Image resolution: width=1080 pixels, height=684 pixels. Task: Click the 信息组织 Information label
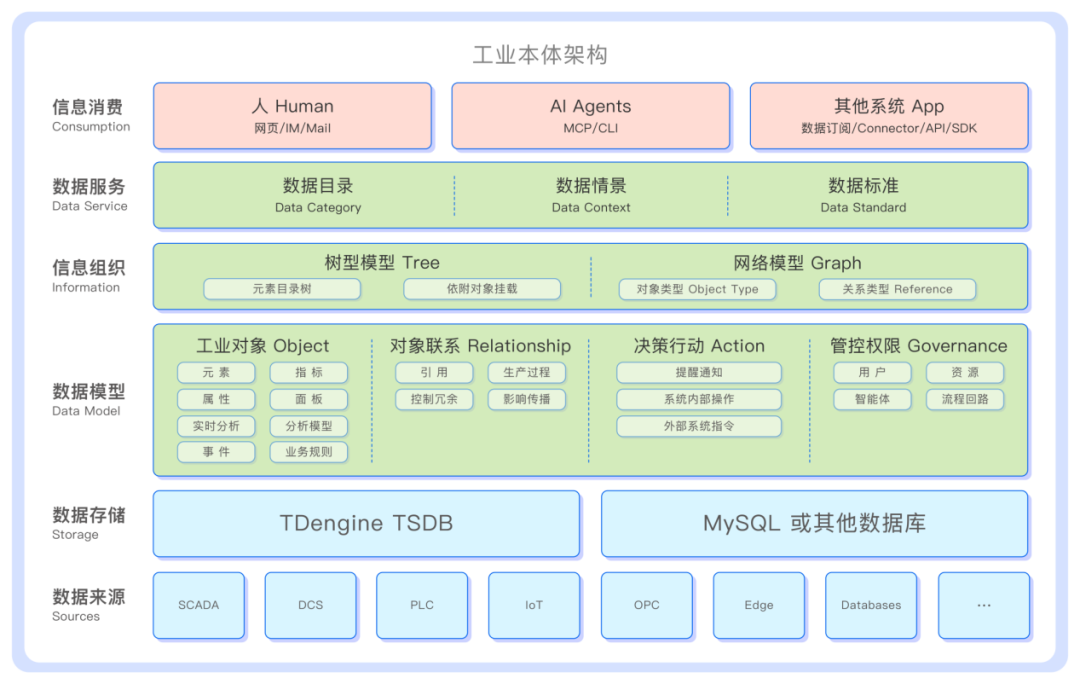click(x=88, y=276)
